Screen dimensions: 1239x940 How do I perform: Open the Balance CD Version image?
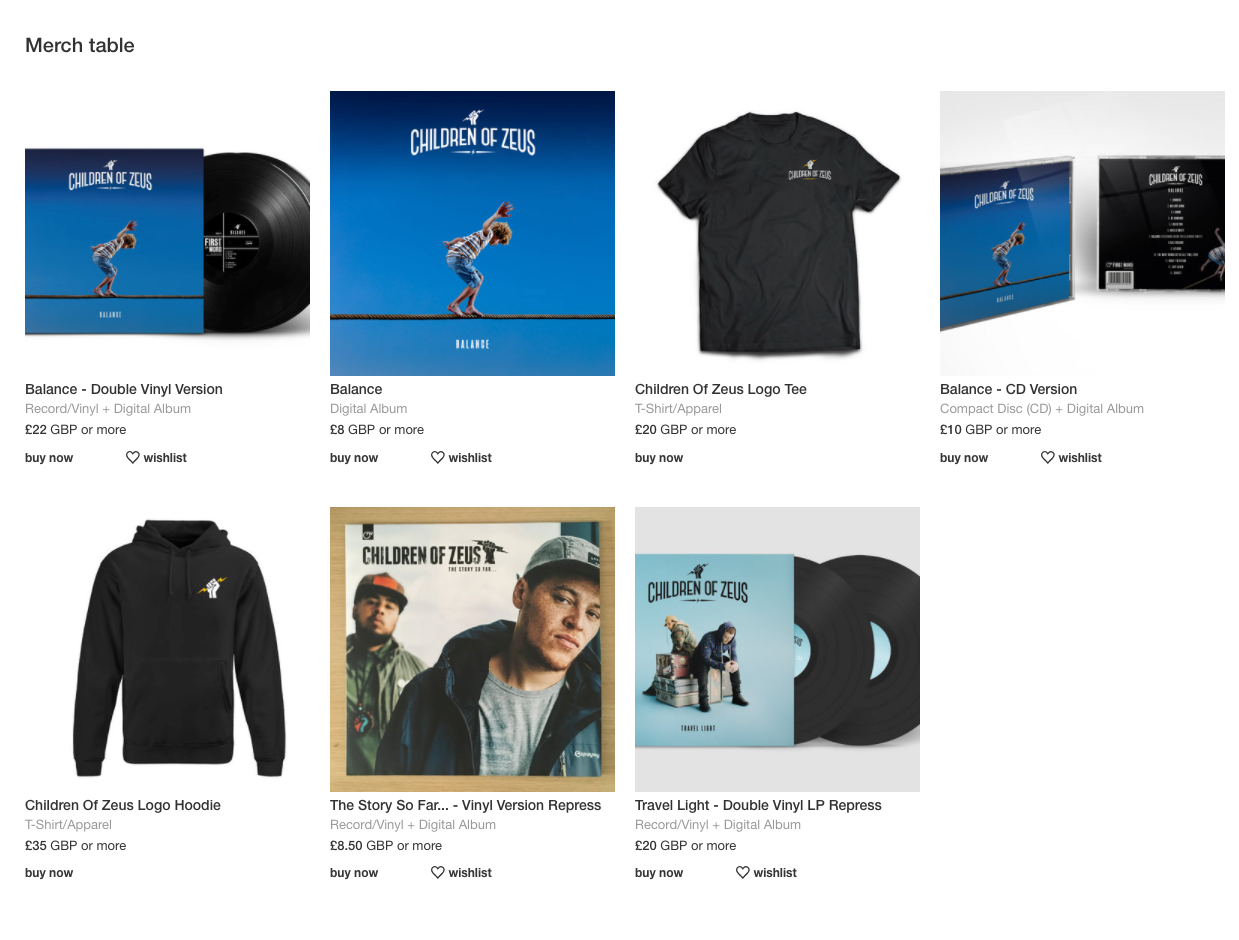click(1082, 234)
